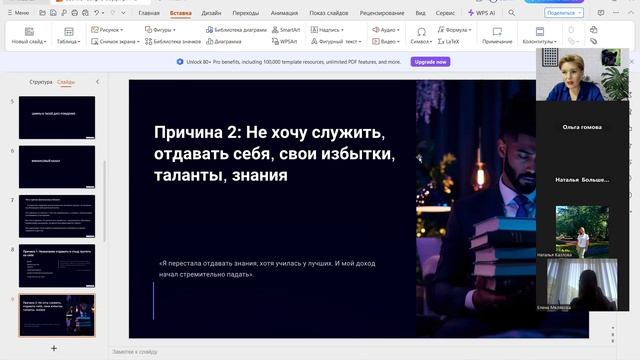Image resolution: width=640 pixels, height=360 pixels.
Task: Expand the Аудио dropdown arrow
Action: tap(398, 30)
